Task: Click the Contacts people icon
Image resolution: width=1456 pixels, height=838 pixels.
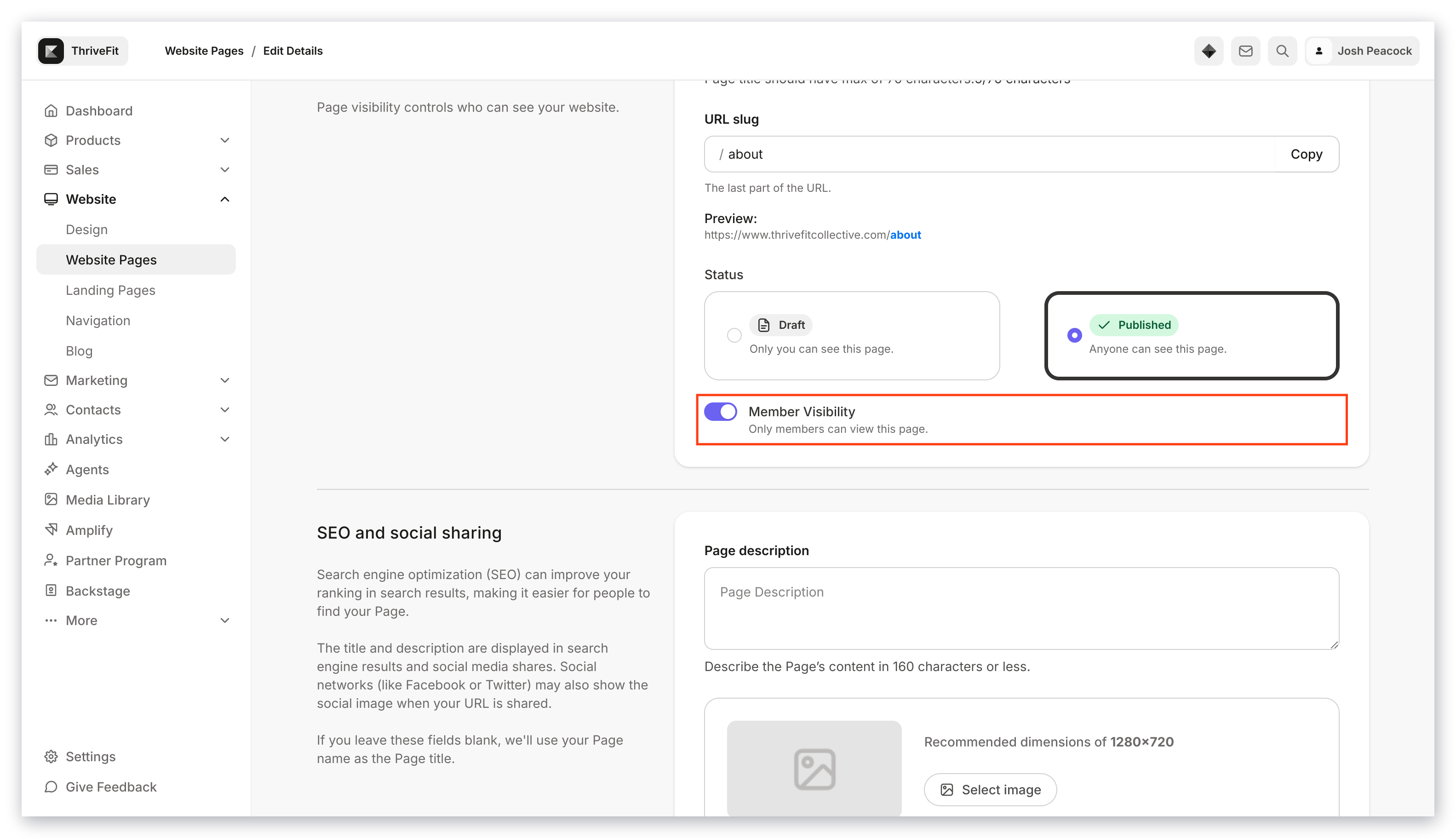Action: (x=51, y=409)
